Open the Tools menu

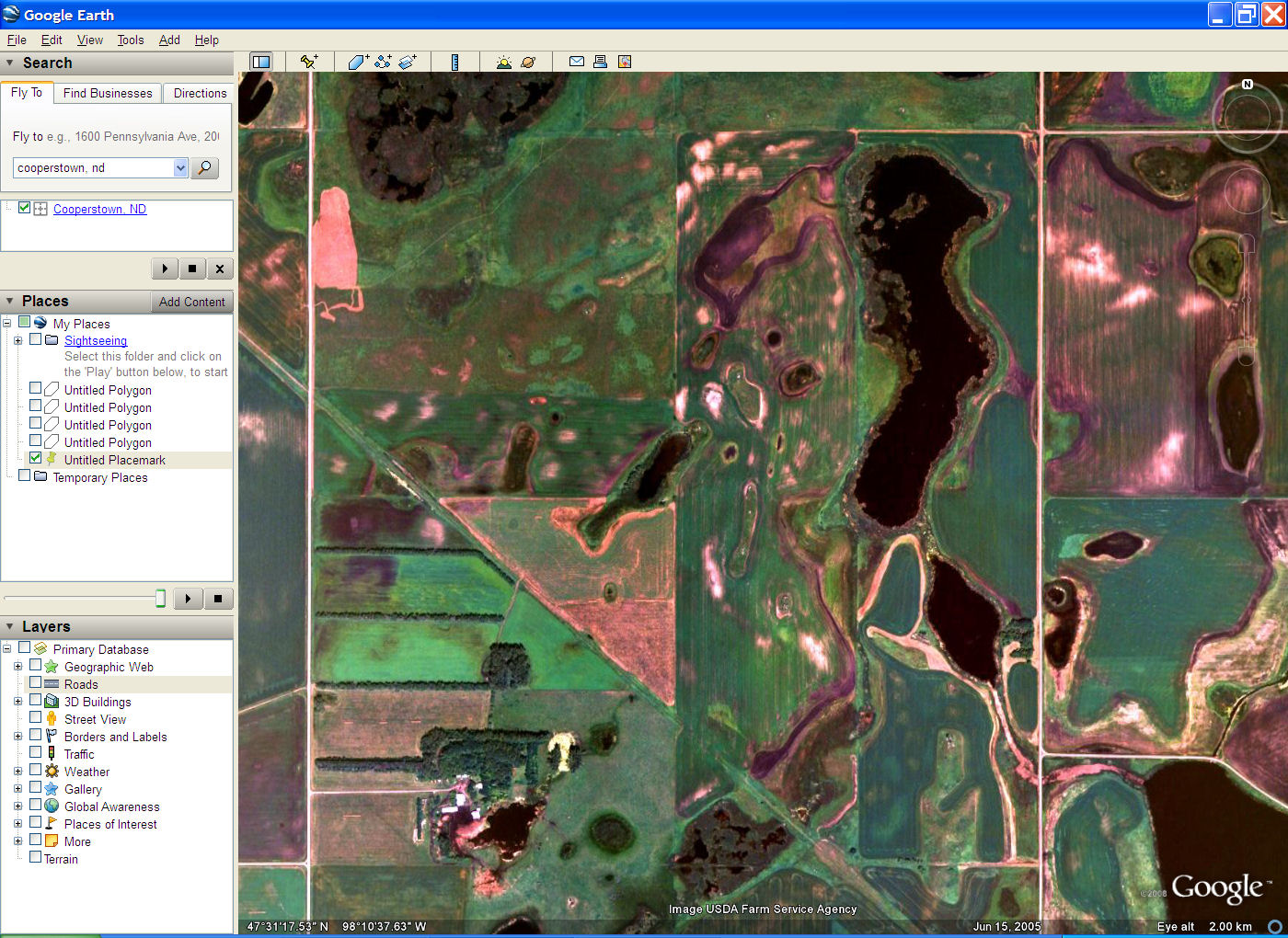point(131,40)
